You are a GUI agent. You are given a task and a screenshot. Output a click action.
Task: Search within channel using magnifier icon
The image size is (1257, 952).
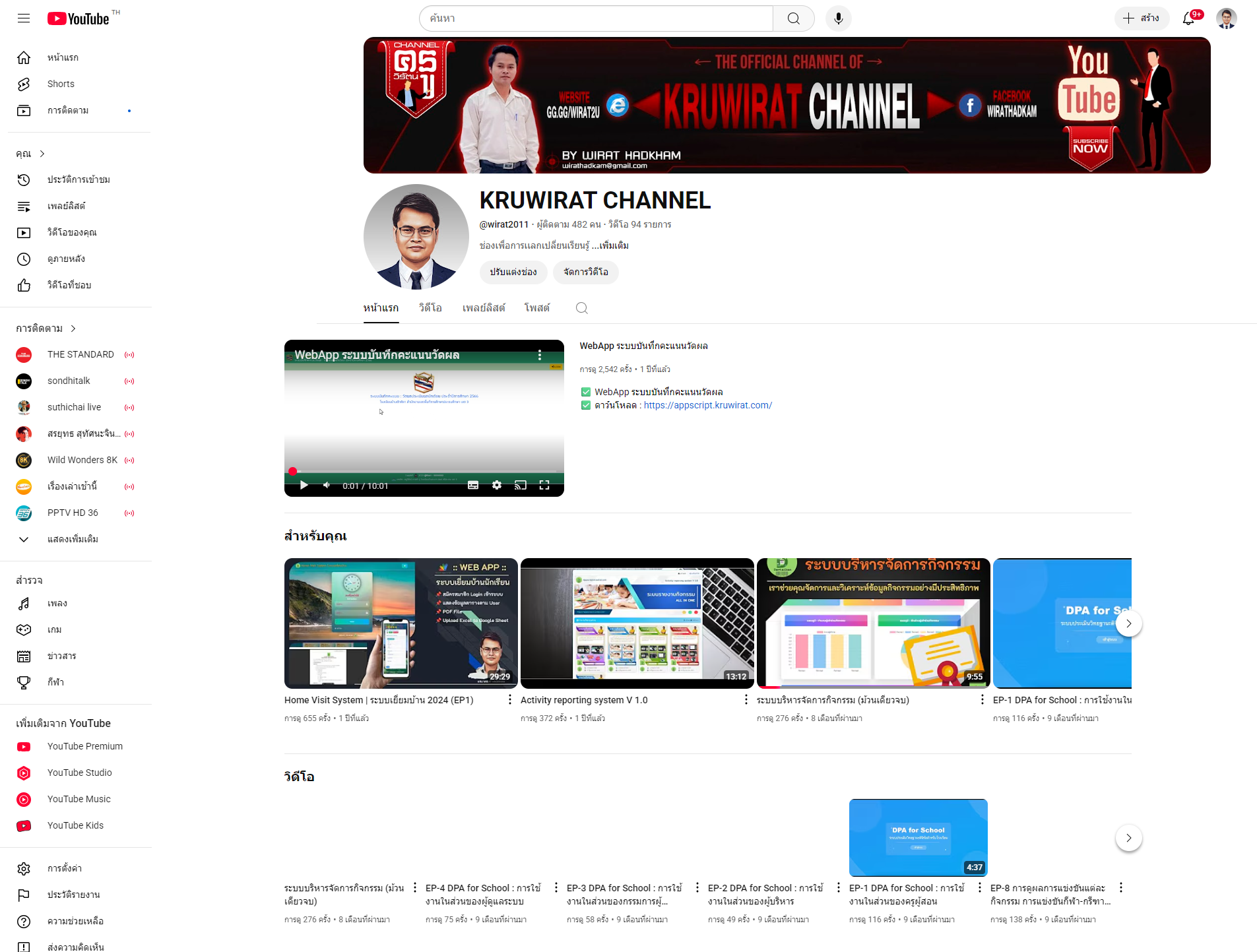click(581, 308)
